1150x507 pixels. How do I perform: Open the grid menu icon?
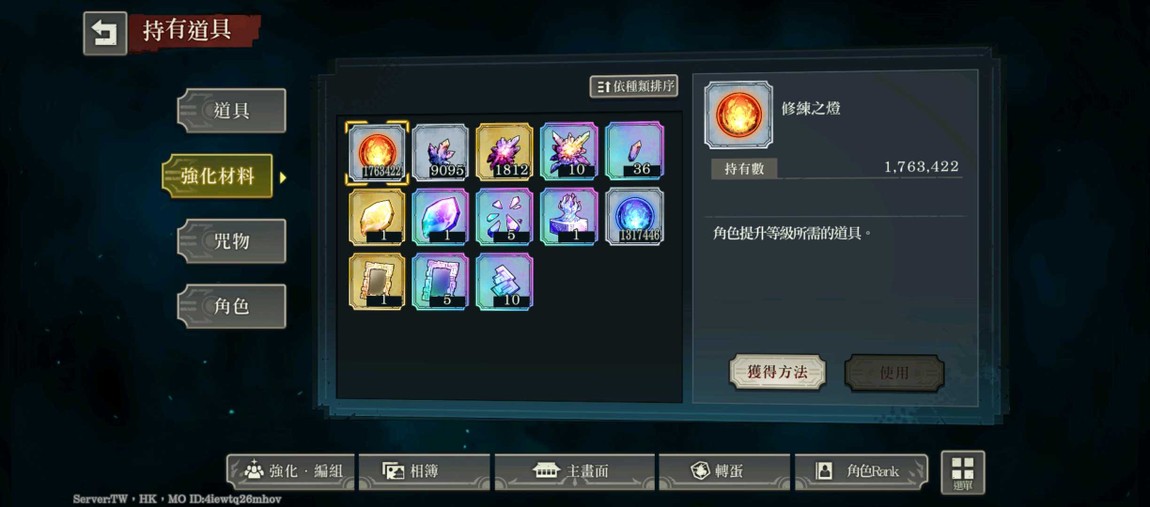tap(963, 472)
